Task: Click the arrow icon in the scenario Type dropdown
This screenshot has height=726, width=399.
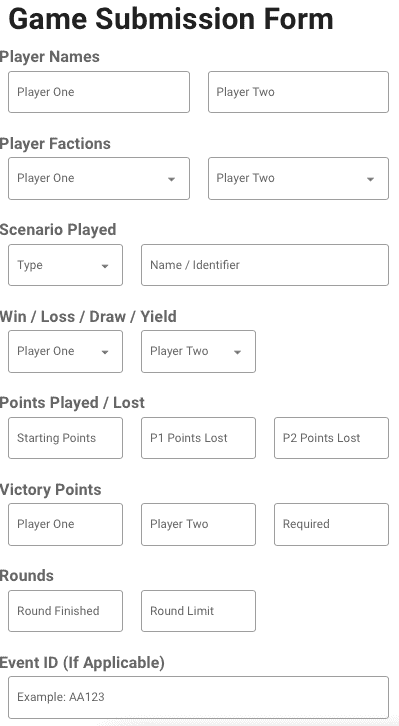Action: coord(105,266)
